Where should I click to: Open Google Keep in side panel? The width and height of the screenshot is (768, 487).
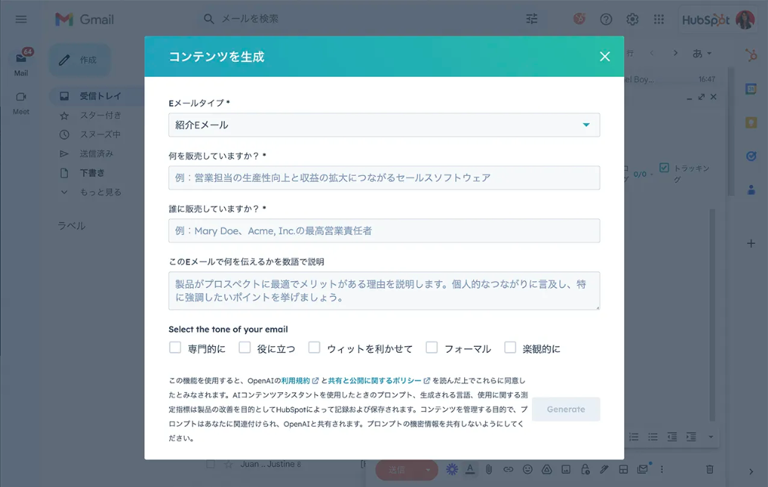751,122
